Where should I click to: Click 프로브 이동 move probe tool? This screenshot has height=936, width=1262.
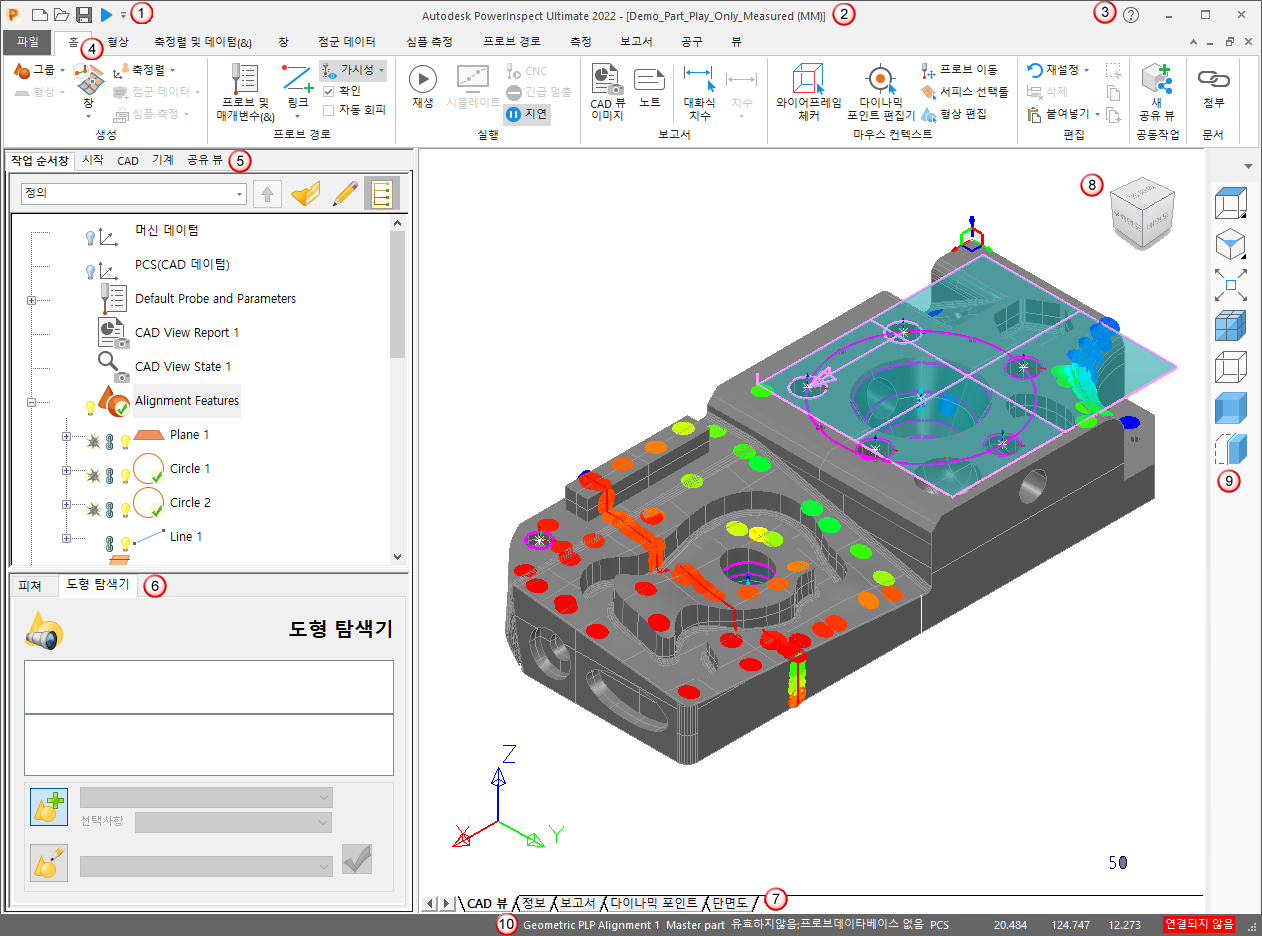pos(961,70)
